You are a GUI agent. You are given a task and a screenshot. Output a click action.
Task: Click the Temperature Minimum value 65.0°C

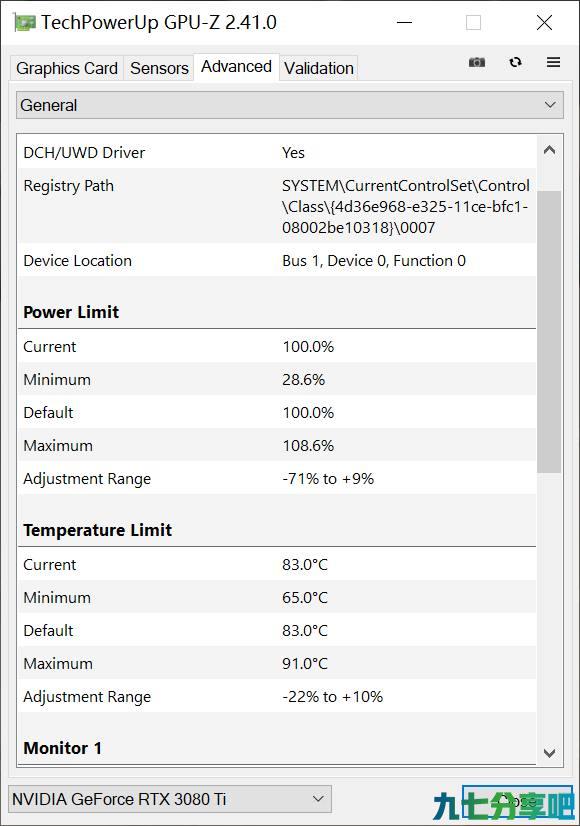tap(305, 598)
